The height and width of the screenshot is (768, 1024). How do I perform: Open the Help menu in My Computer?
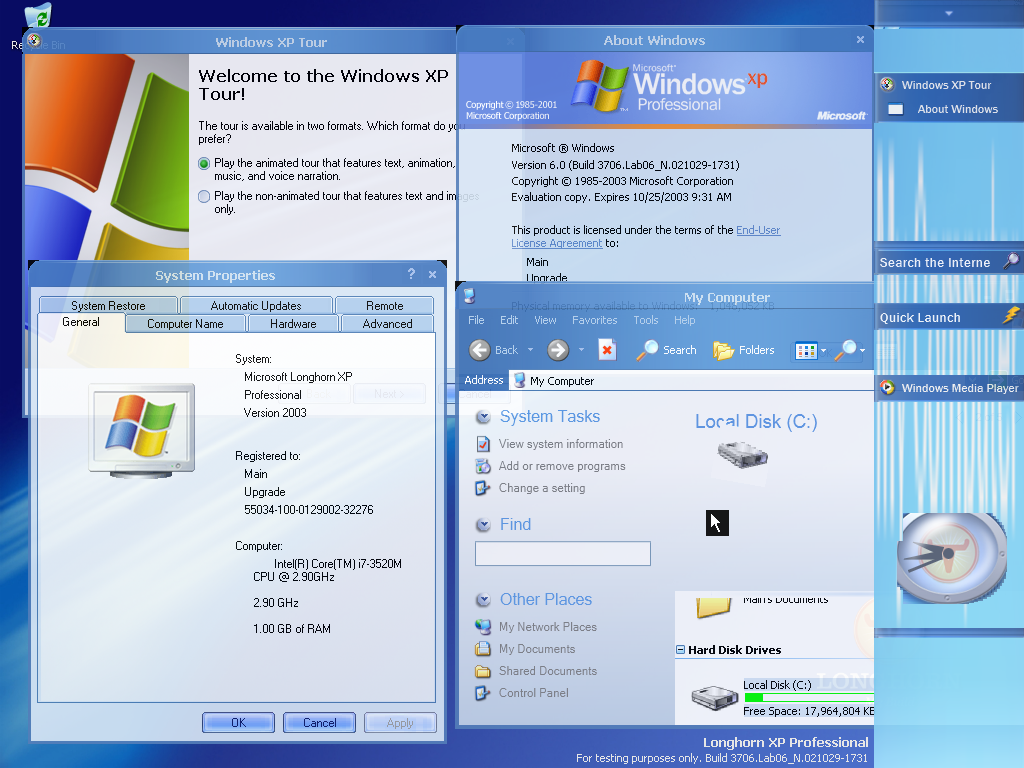point(684,320)
